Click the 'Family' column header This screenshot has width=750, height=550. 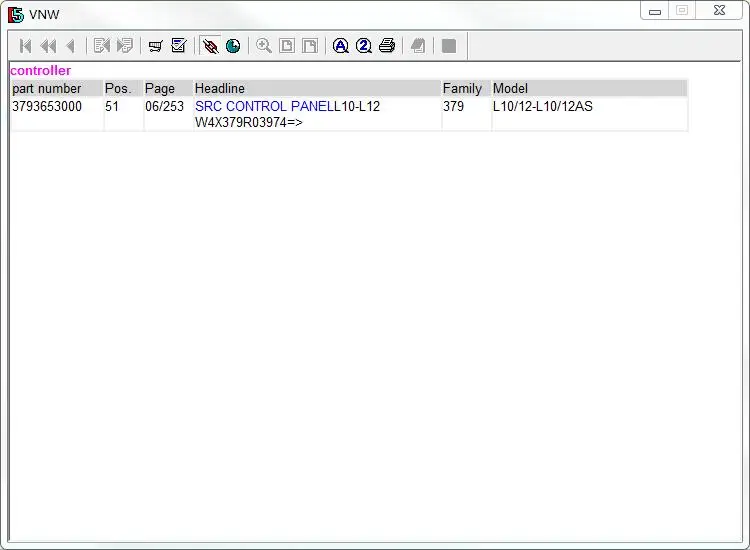click(466, 88)
